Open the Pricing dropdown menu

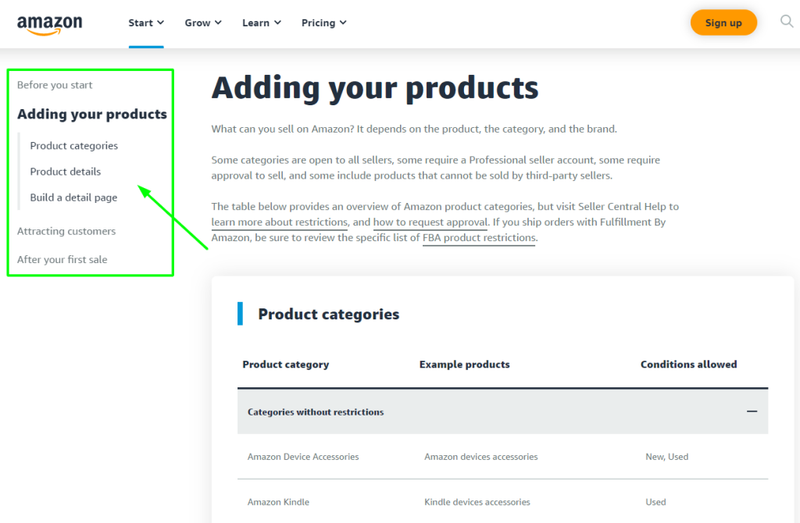[323, 23]
